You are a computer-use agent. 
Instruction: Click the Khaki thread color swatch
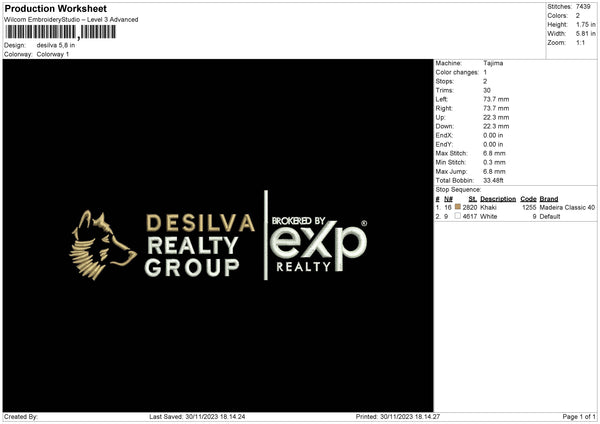458,207
